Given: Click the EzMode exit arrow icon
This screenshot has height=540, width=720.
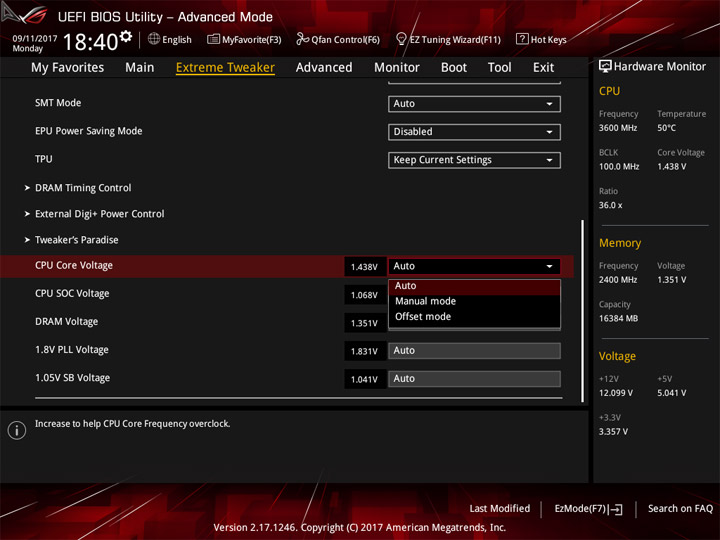Looking at the screenshot, I should 616,509.
